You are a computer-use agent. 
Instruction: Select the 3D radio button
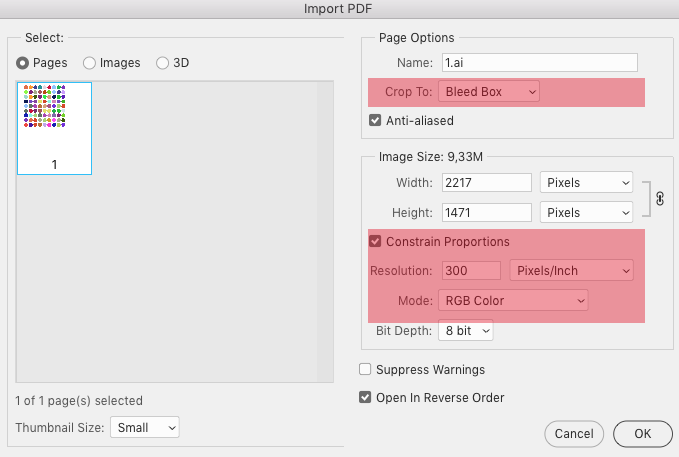[x=163, y=62]
